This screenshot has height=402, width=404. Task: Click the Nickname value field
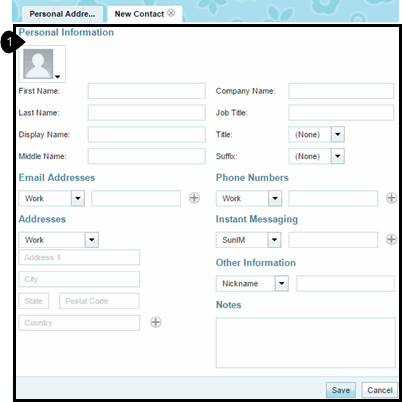[345, 284]
